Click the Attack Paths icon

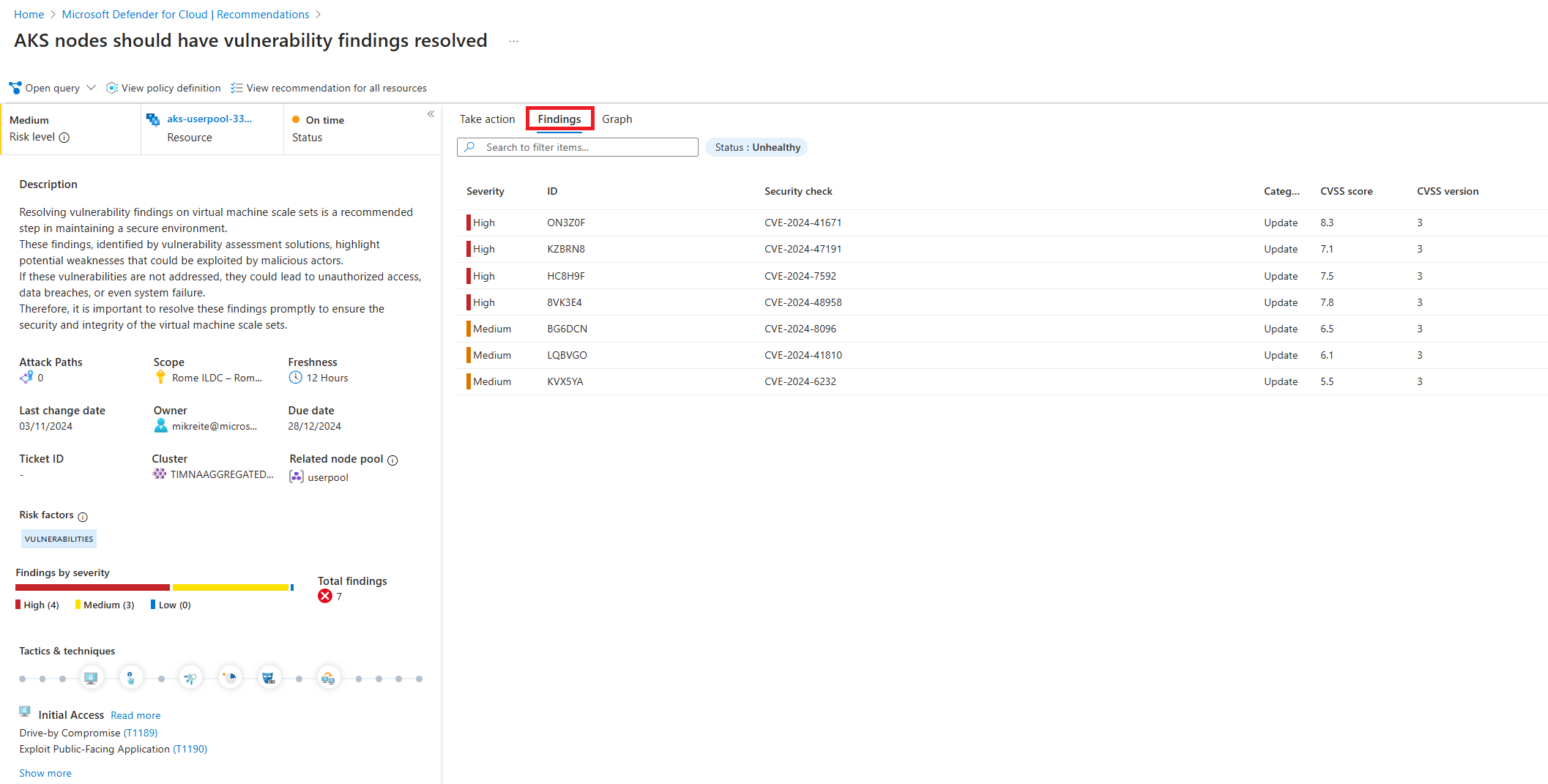coord(26,378)
